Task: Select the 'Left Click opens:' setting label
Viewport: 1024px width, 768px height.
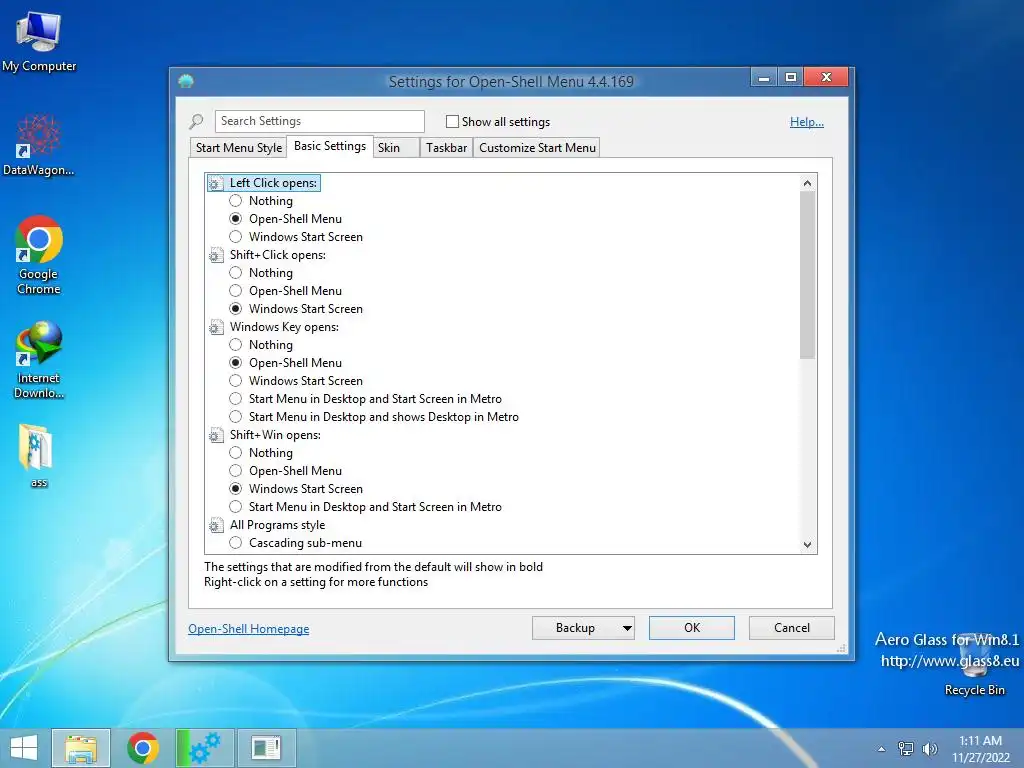Action: 273,184
